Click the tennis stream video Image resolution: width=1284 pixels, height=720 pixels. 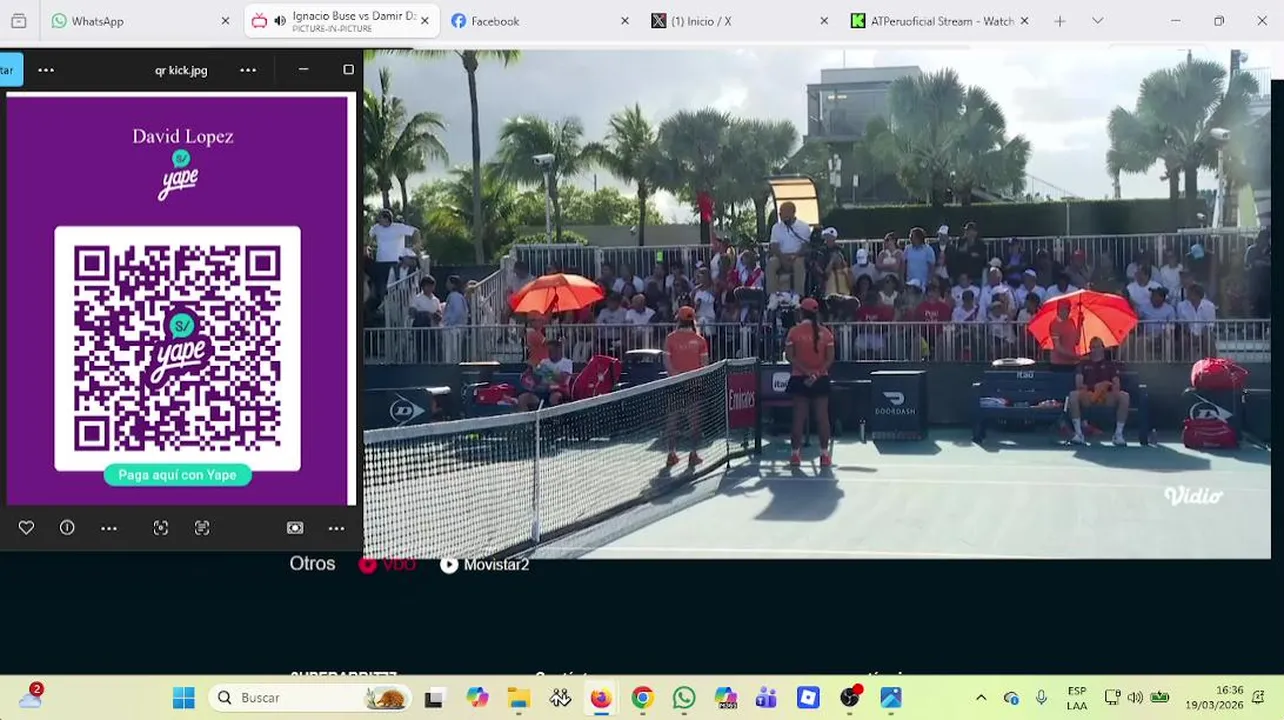tap(817, 302)
